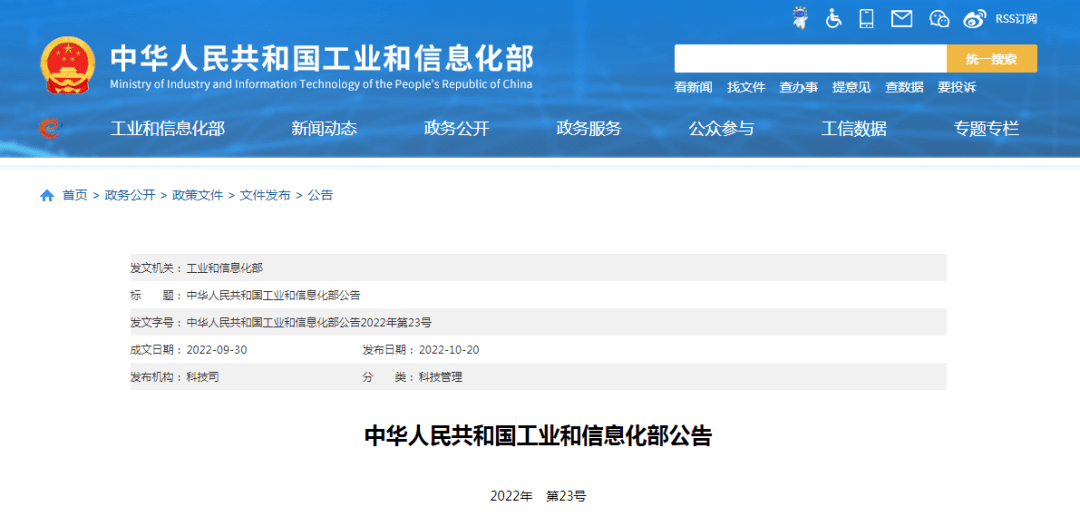This screenshot has height=526, width=1080.
Task: Click the red swirl icon beside navigation
Action: [x=49, y=128]
